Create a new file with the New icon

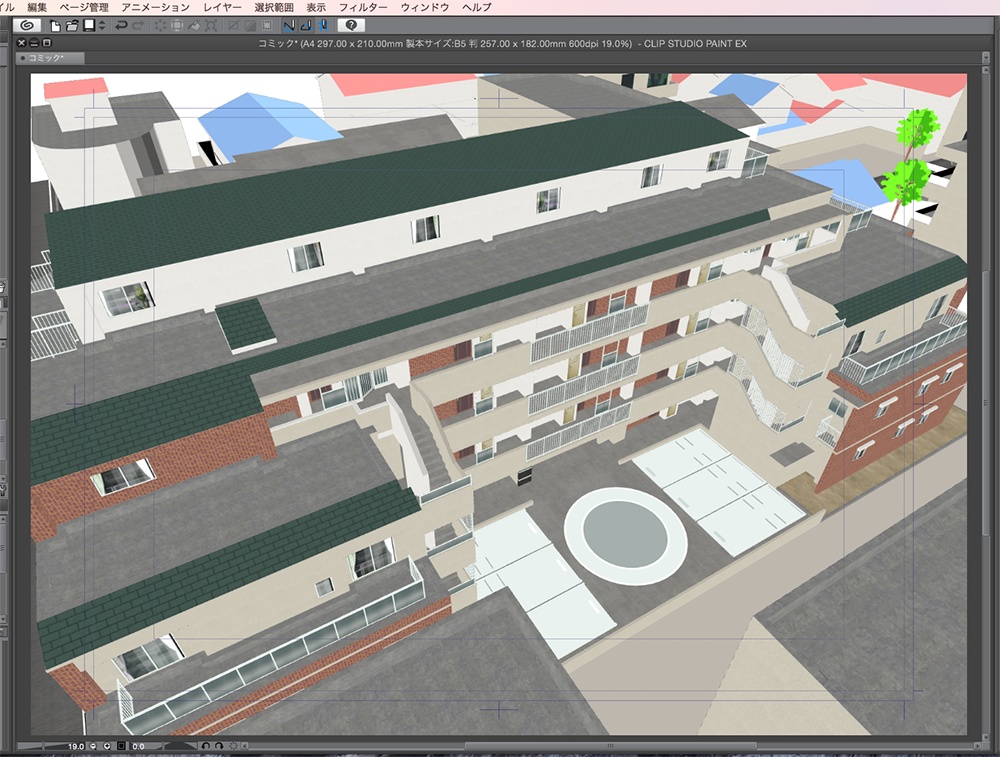(x=54, y=25)
